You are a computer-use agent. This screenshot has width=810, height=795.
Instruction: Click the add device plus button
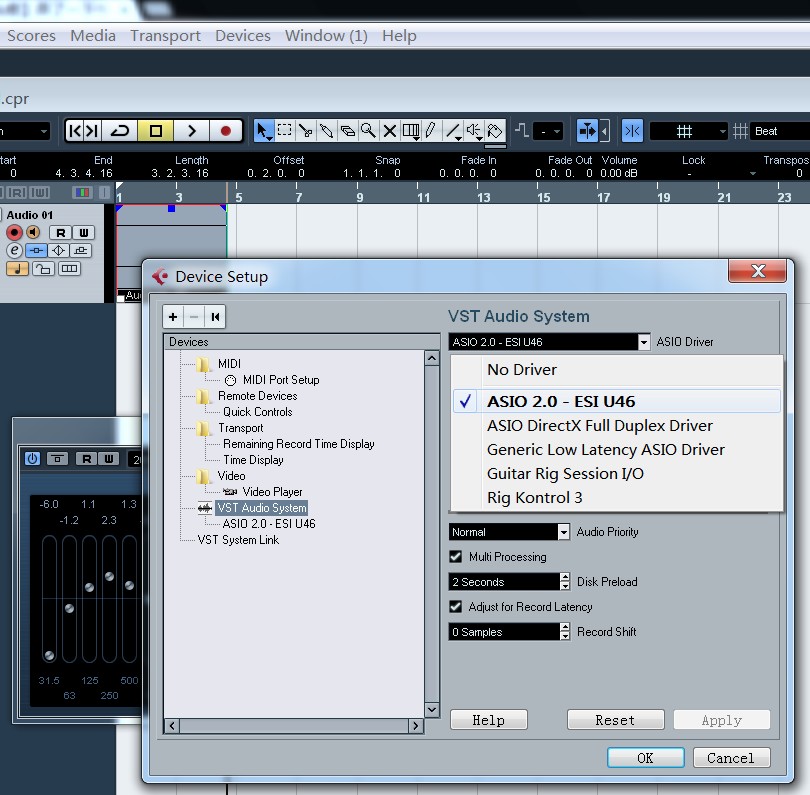click(x=173, y=317)
